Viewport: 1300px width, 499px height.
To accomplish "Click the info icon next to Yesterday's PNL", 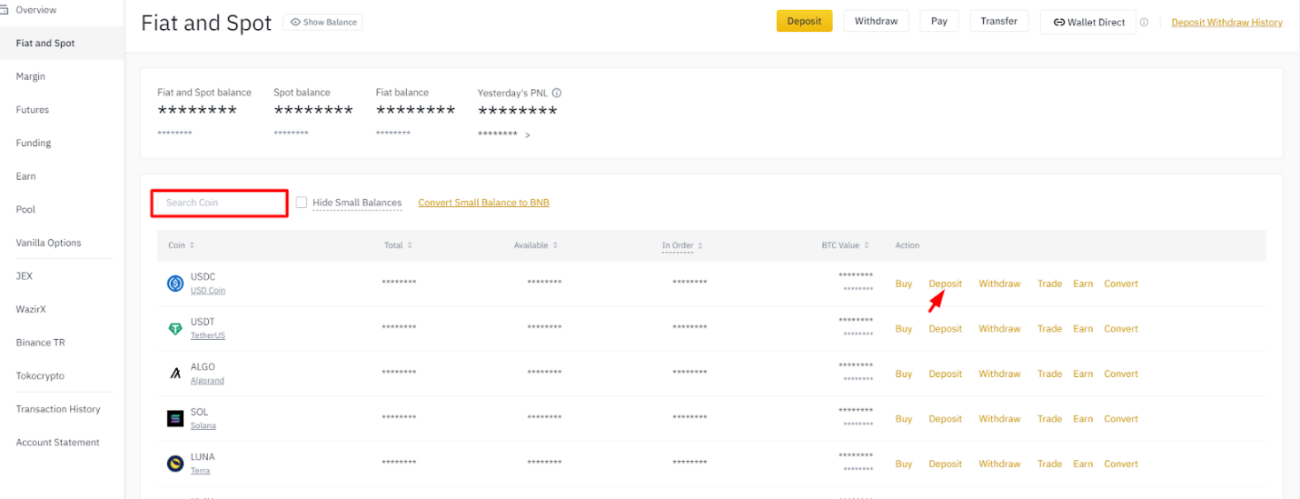I will pyautogui.click(x=557, y=93).
